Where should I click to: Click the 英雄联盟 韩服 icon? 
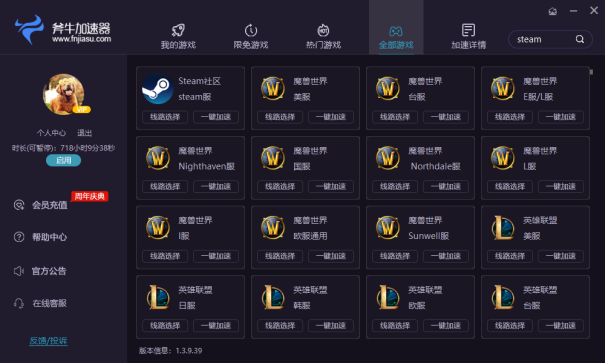tap(273, 297)
